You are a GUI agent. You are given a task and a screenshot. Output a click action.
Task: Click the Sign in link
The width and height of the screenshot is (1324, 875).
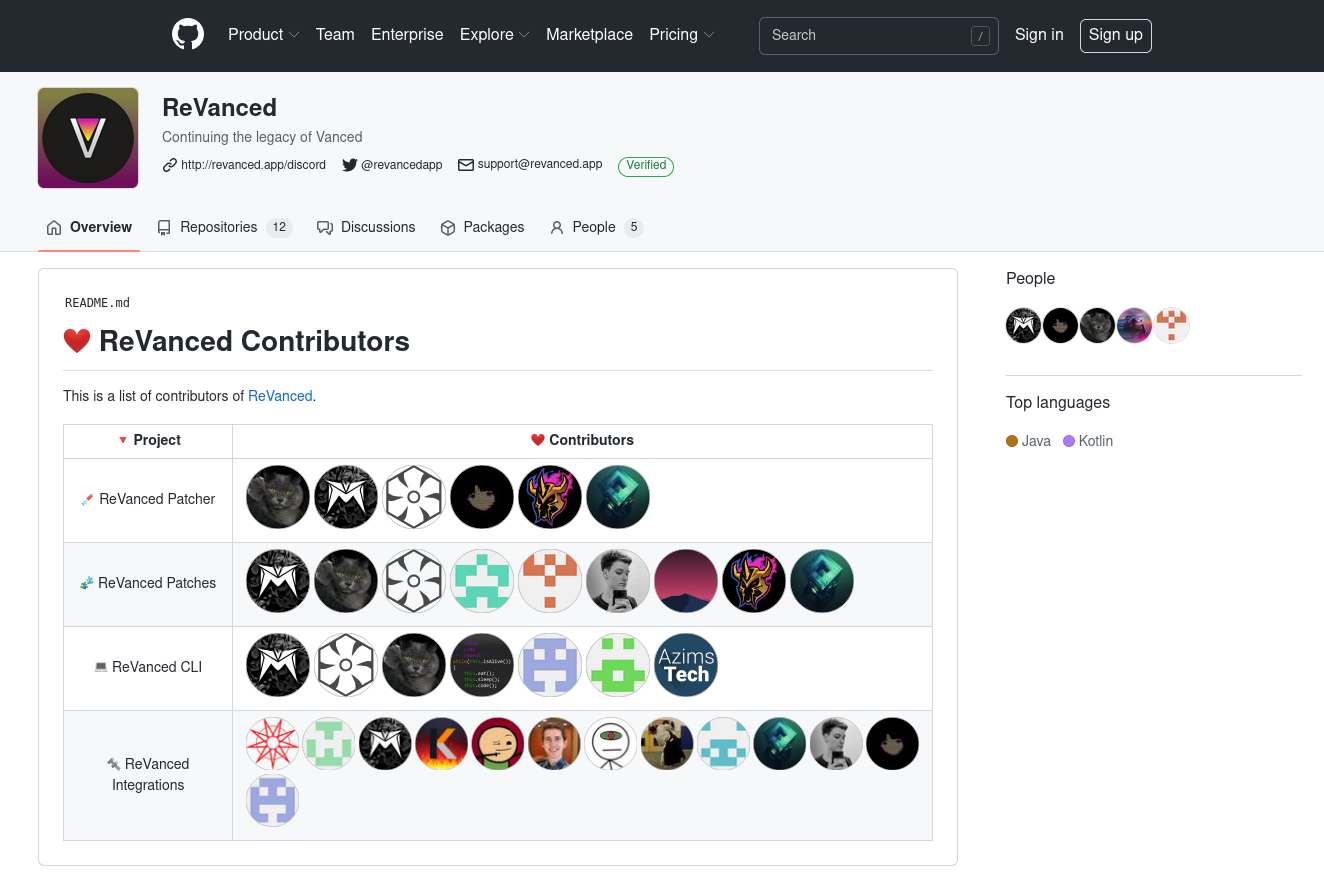pyautogui.click(x=1039, y=35)
